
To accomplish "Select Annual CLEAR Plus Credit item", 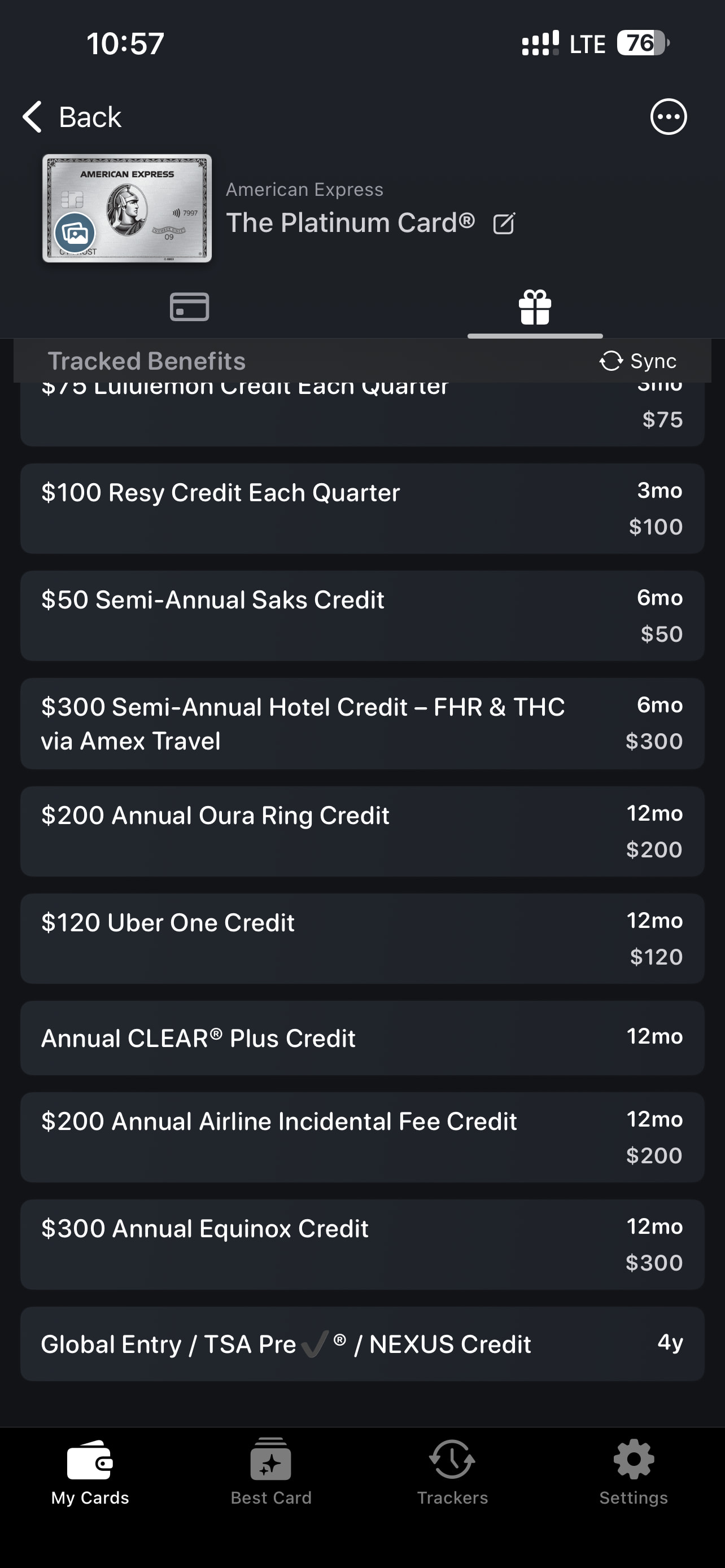I will 362,1038.
